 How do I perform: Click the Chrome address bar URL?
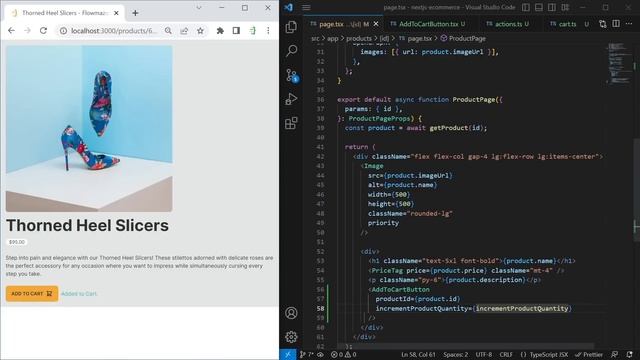tap(113, 31)
